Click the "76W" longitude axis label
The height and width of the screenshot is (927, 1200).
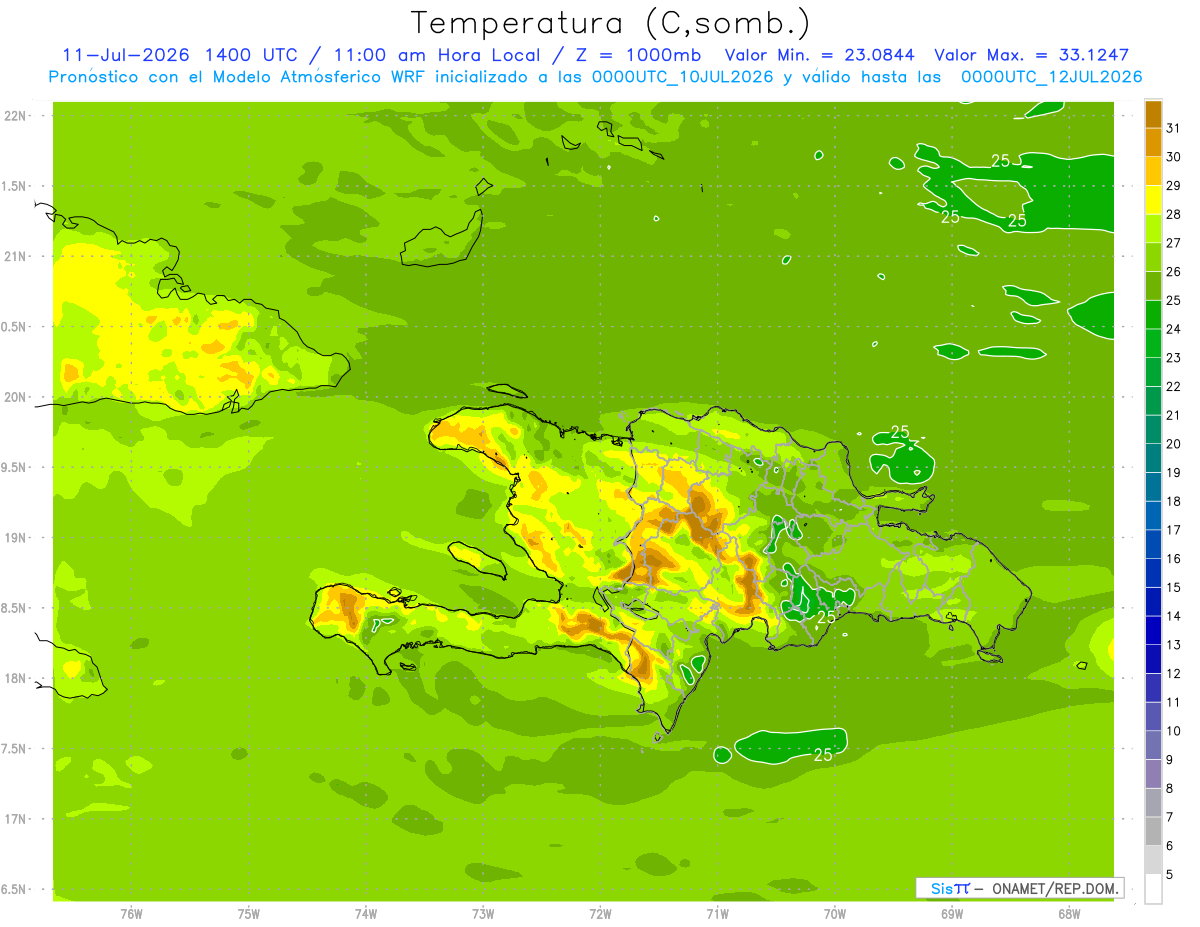click(131, 913)
